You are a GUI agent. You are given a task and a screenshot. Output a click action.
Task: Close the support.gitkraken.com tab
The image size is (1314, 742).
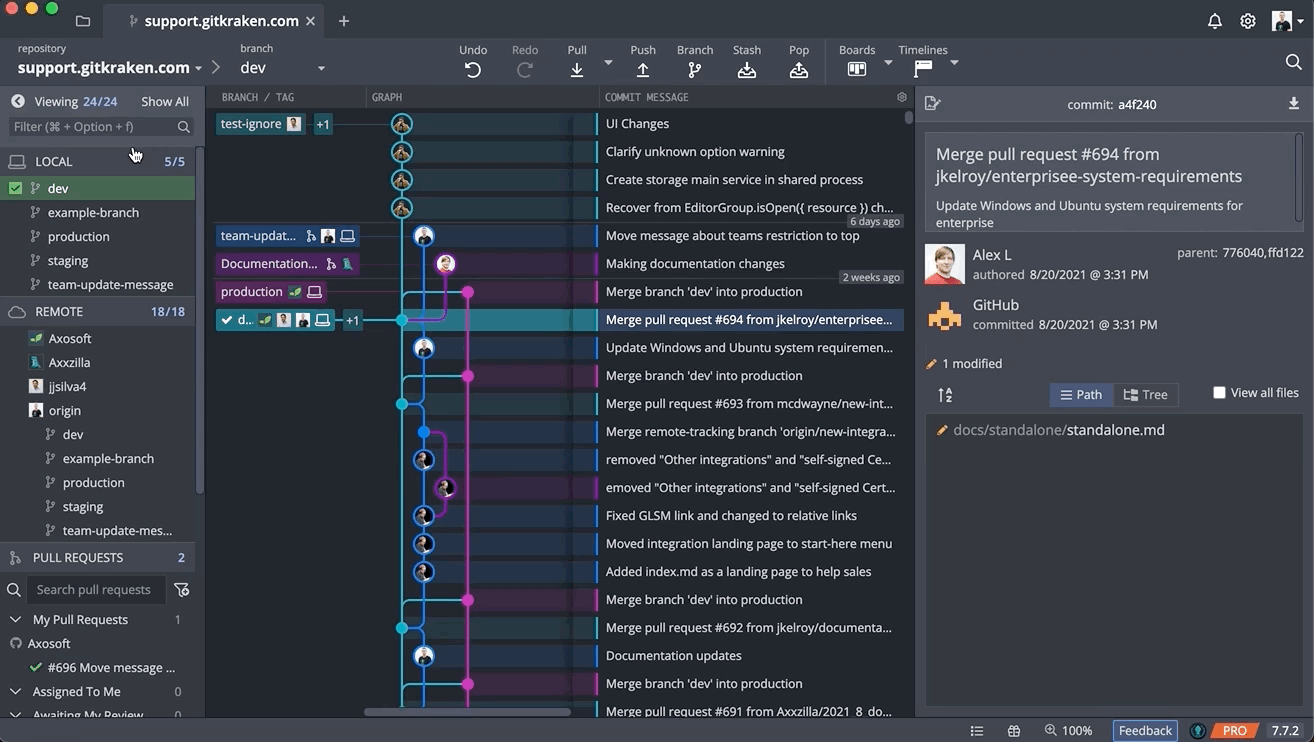pyautogui.click(x=311, y=21)
